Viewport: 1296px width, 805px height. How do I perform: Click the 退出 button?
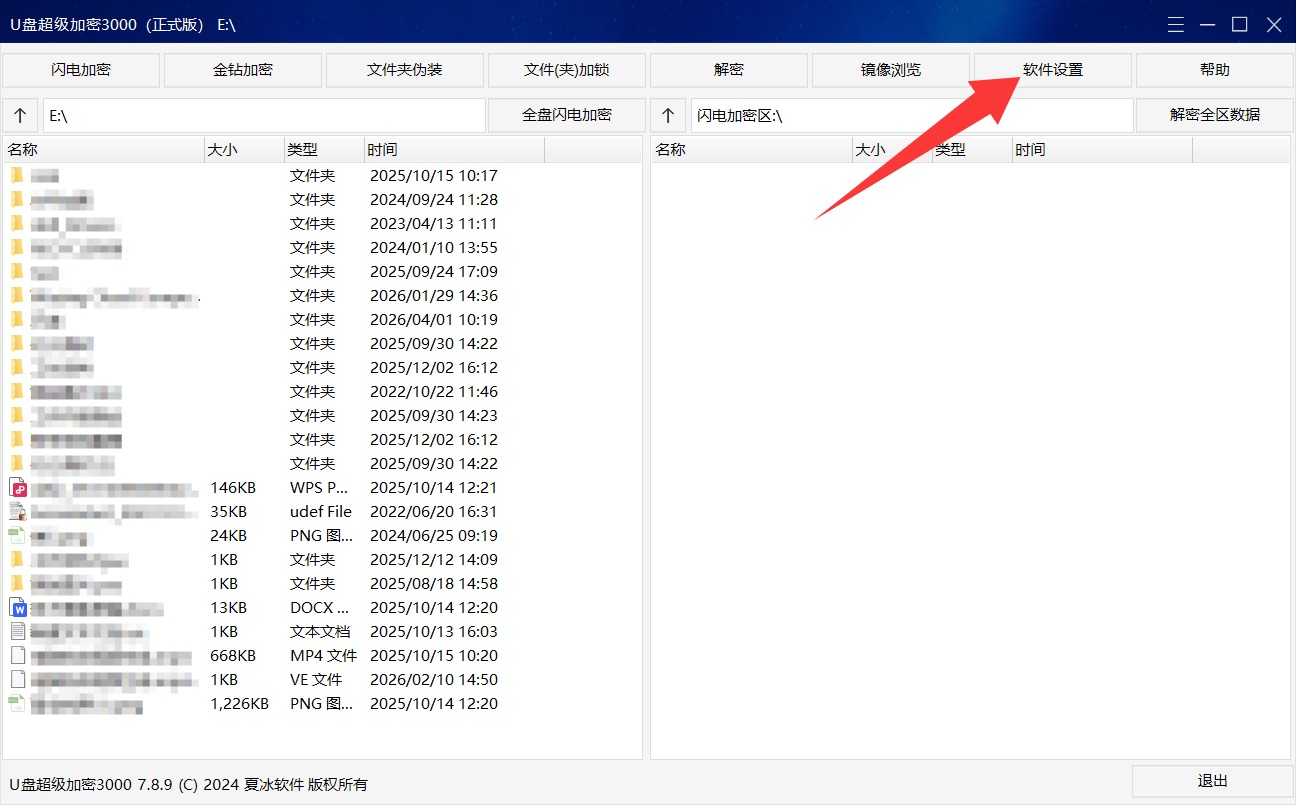pos(1213,782)
